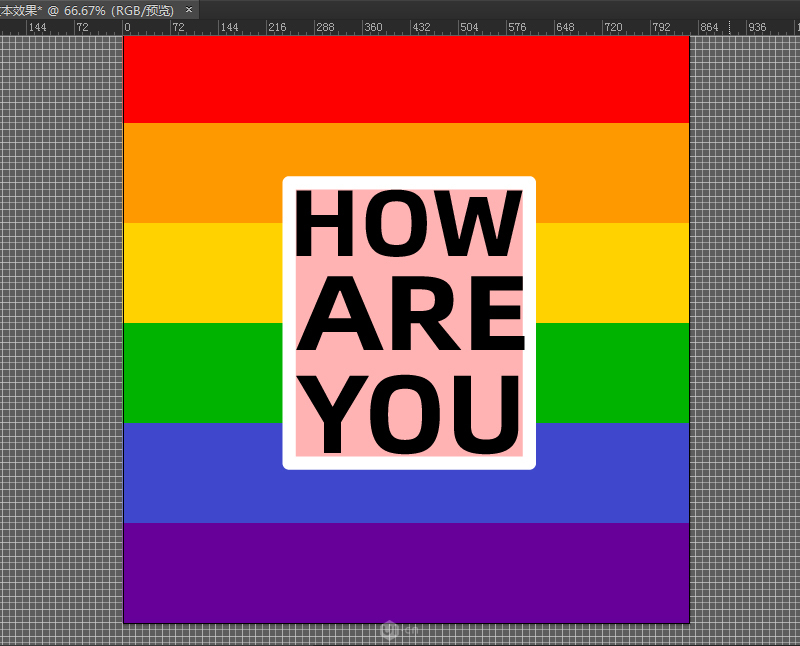Click the horizontal ruler at the 720 mark
The image size is (800, 646).
pos(611,27)
